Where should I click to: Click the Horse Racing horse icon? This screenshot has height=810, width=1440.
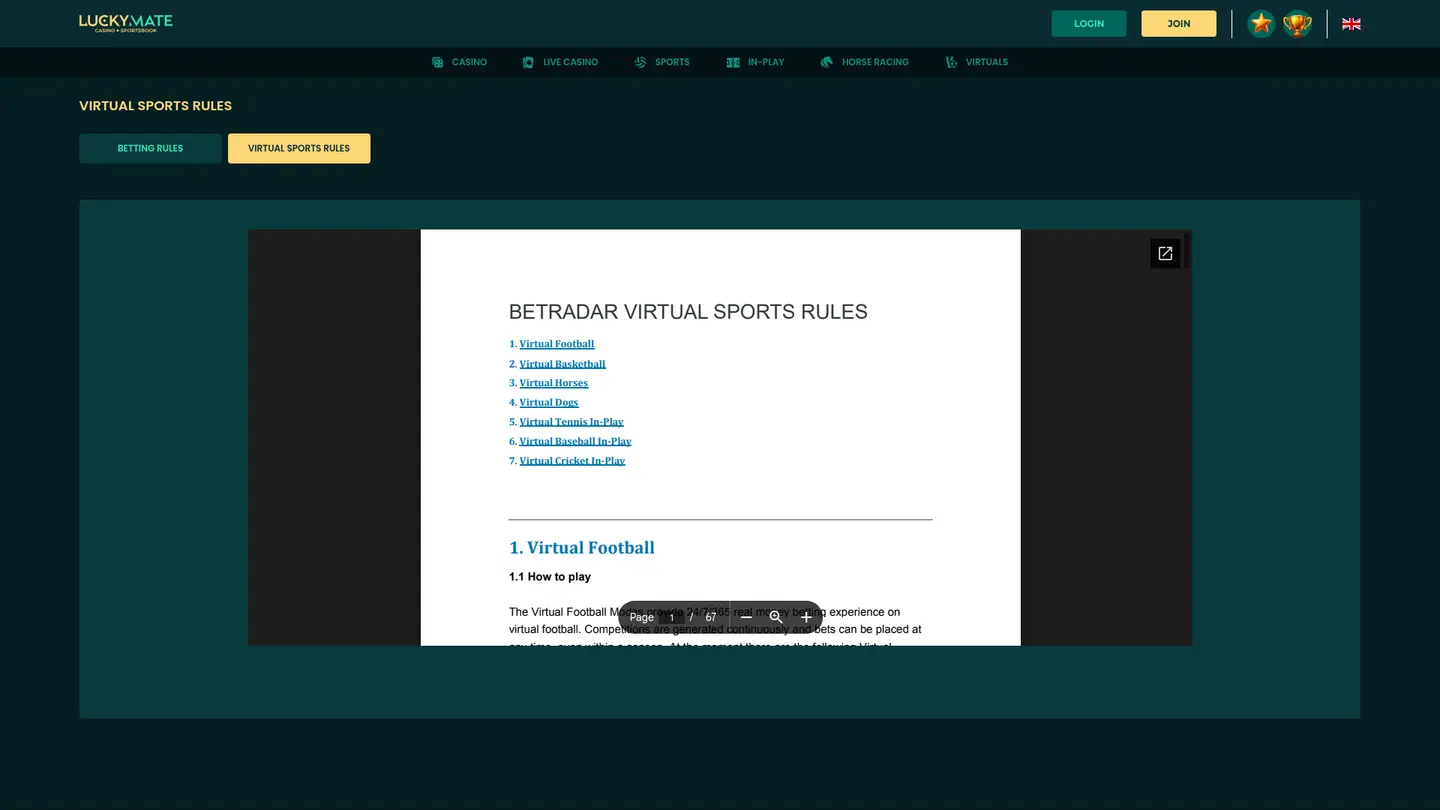(826, 62)
